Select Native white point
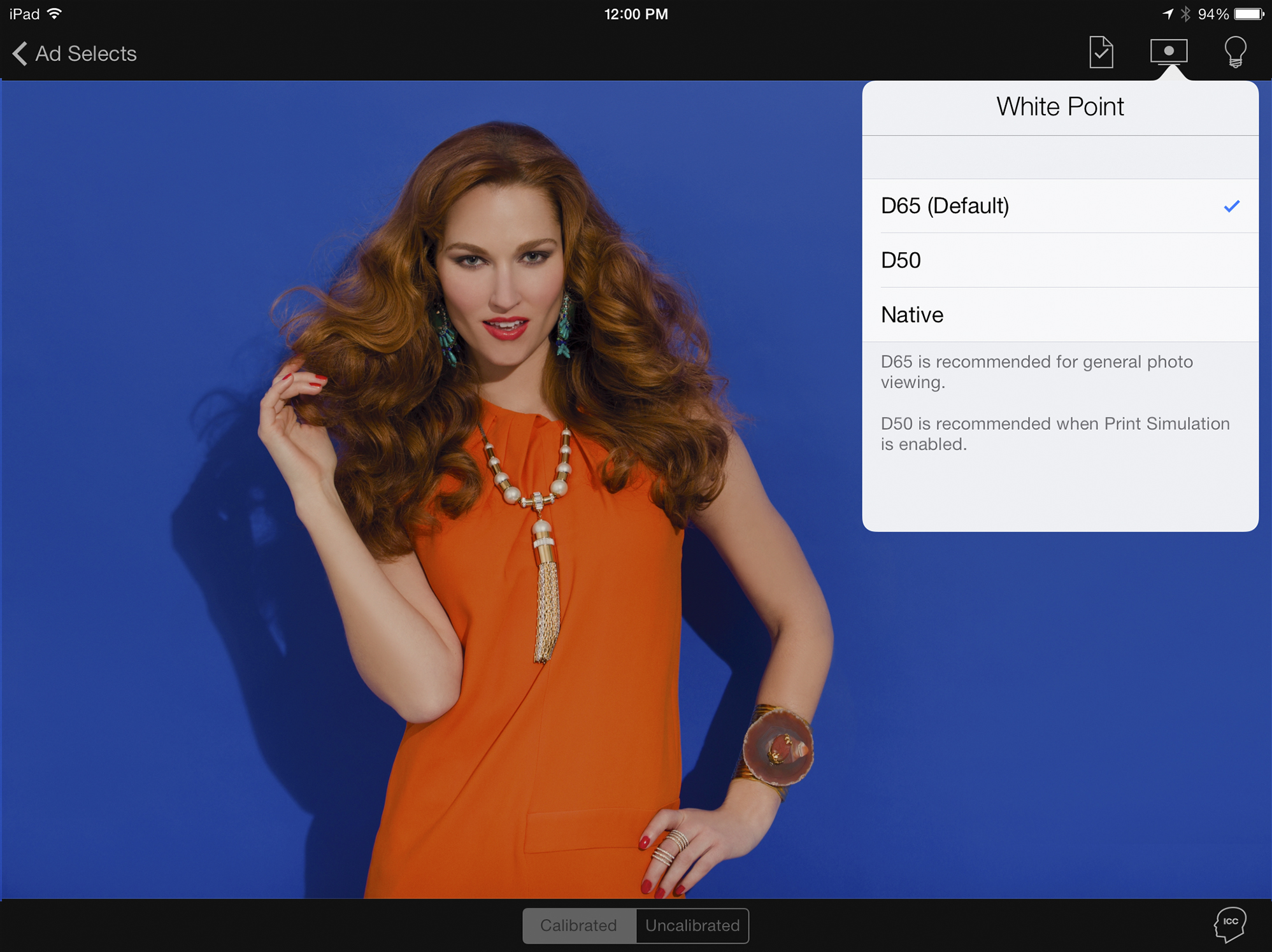 click(x=1060, y=315)
